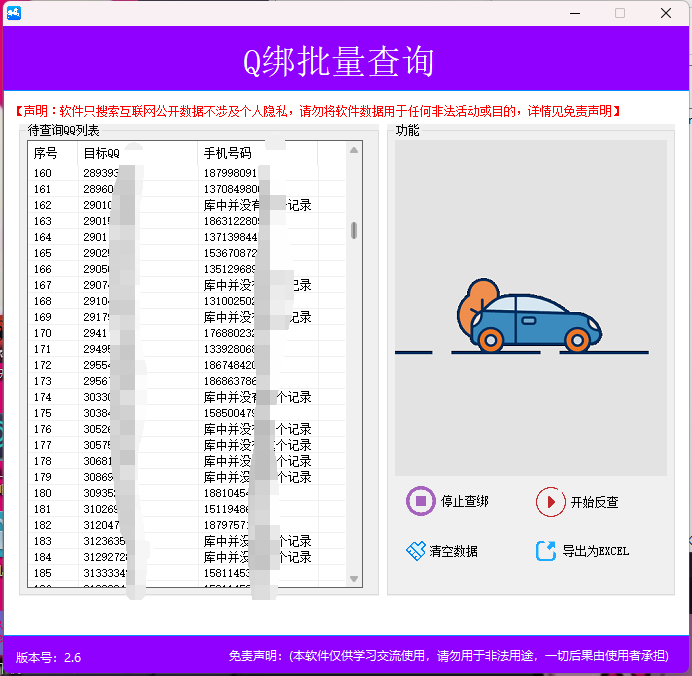
Task: Select row with sequence number 181
Action: 187,509
